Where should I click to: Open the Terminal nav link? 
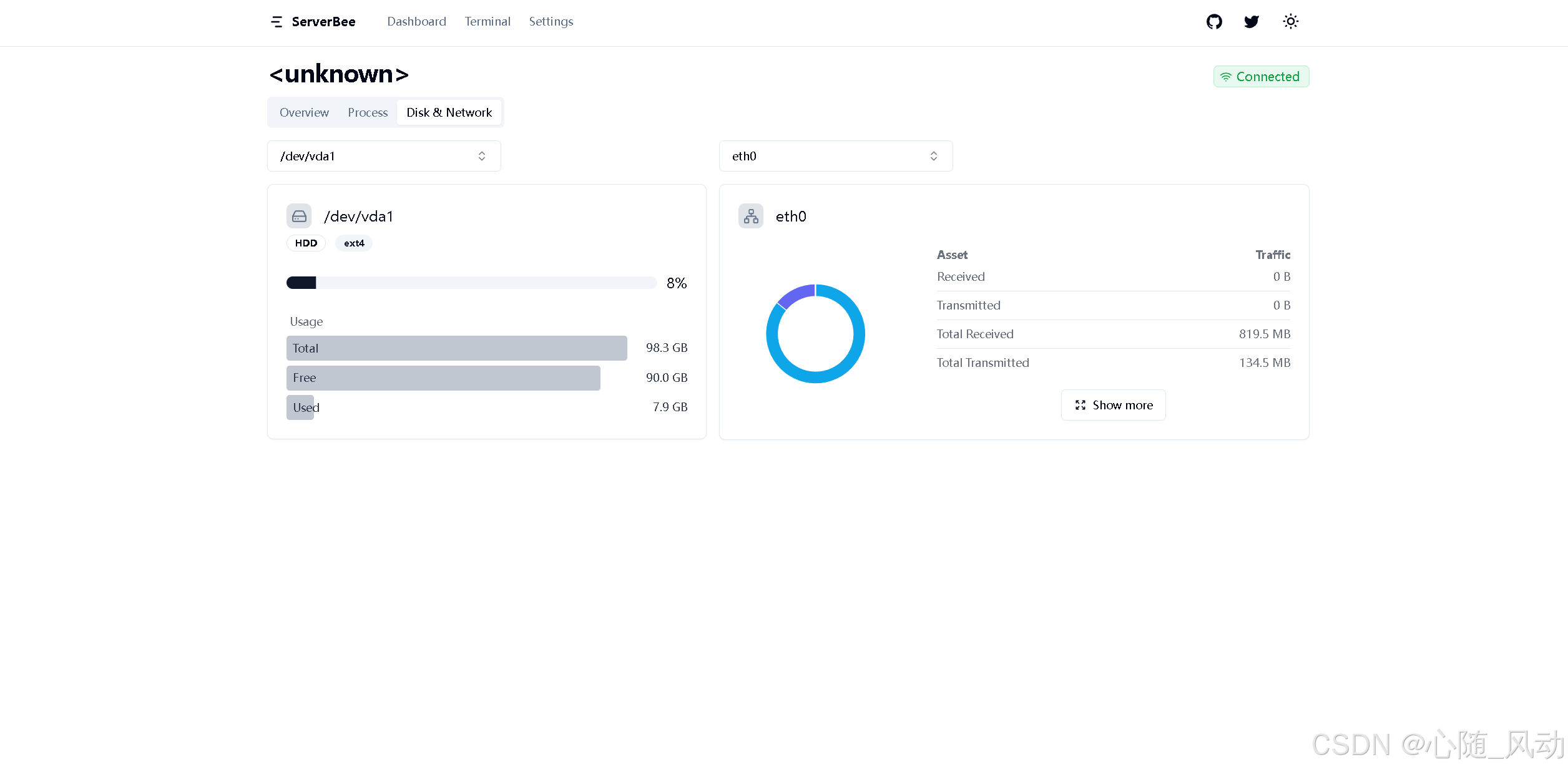(488, 22)
